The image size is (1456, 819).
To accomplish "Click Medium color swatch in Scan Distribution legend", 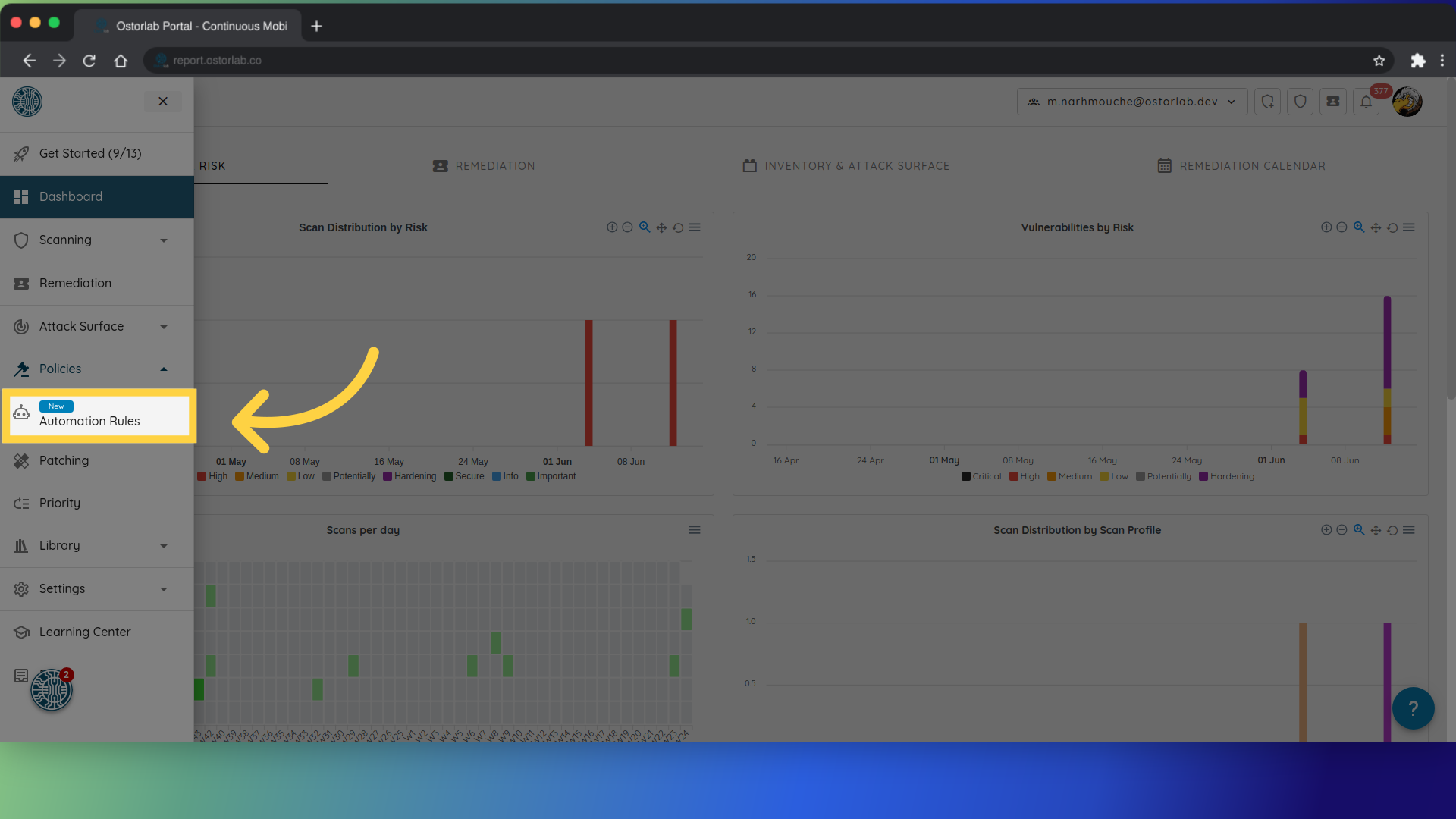I will click(240, 476).
